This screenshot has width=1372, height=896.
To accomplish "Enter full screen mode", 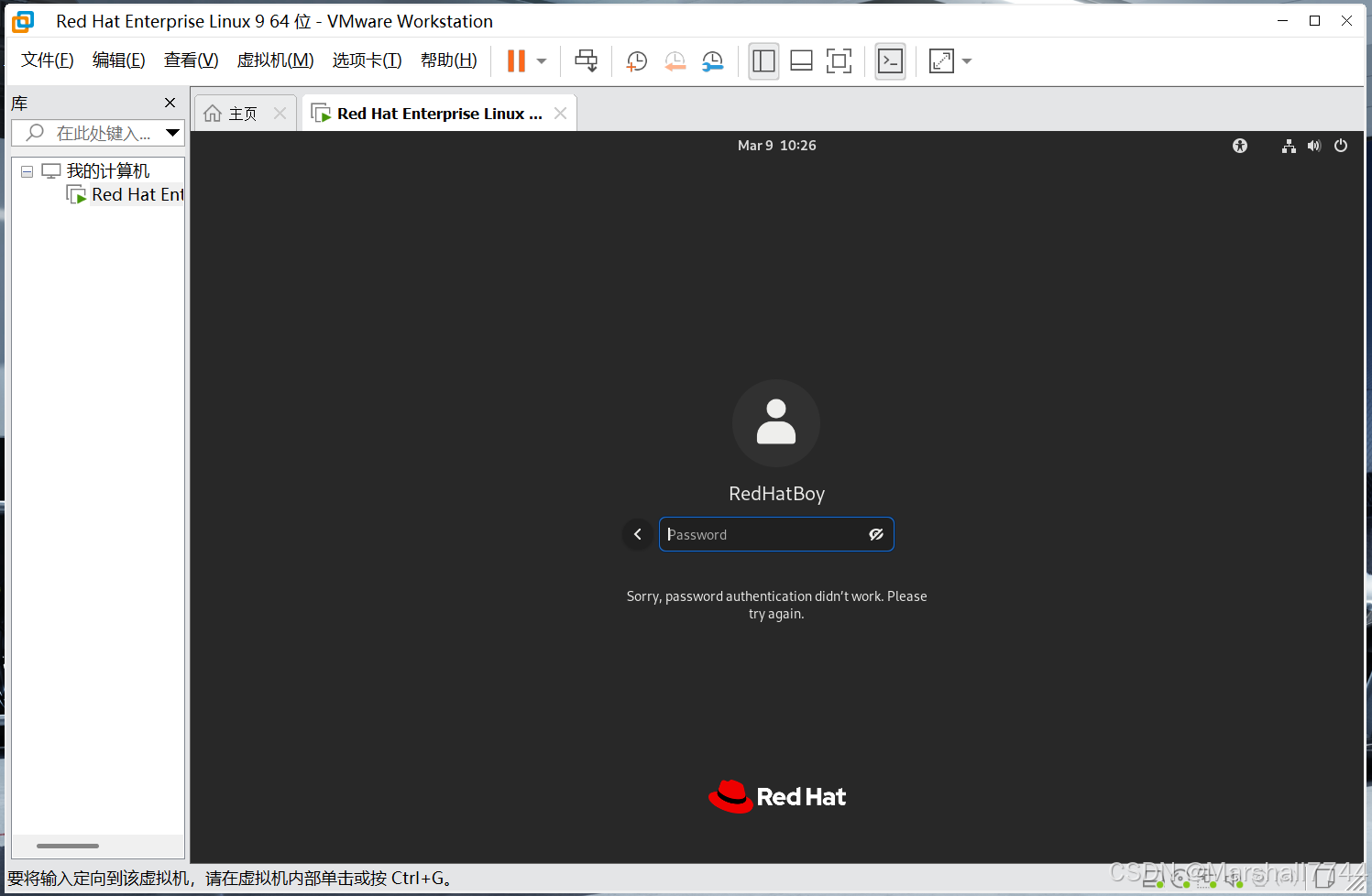I will coord(839,60).
